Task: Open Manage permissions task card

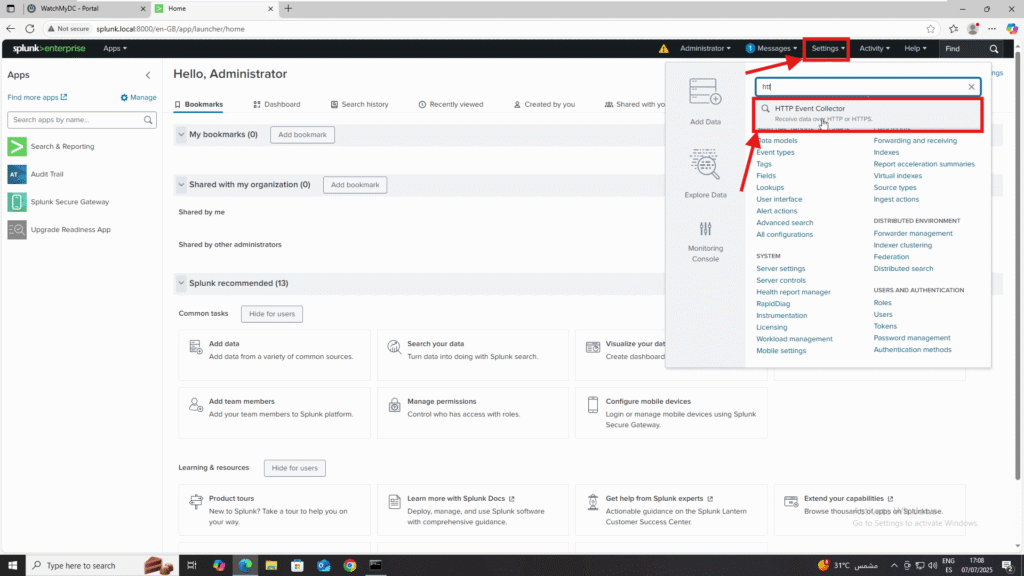Action: click(x=473, y=413)
